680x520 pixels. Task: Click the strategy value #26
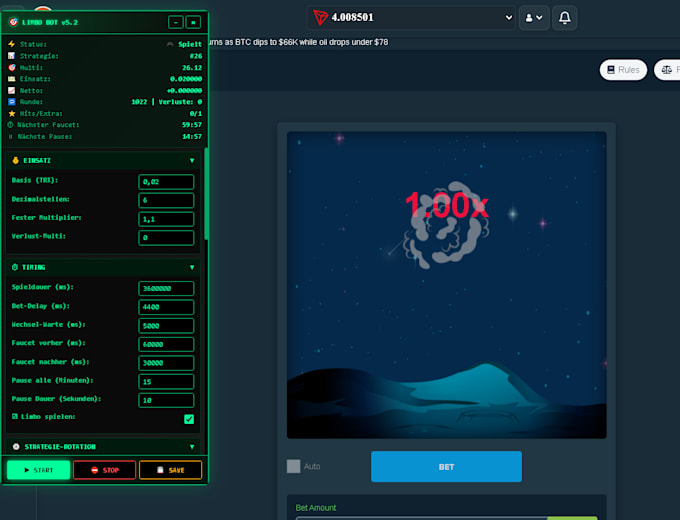pos(196,56)
